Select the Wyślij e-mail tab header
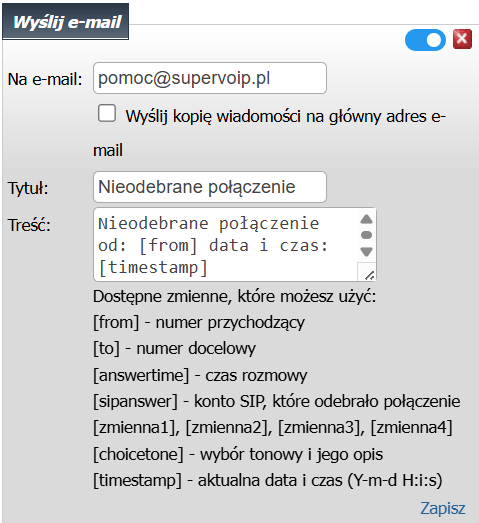The width and height of the screenshot is (479, 523). tap(66, 22)
